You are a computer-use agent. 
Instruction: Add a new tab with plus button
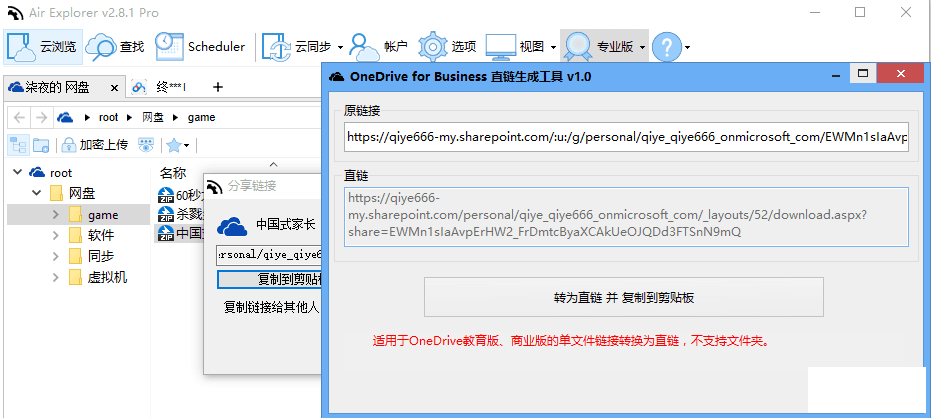coord(218,87)
